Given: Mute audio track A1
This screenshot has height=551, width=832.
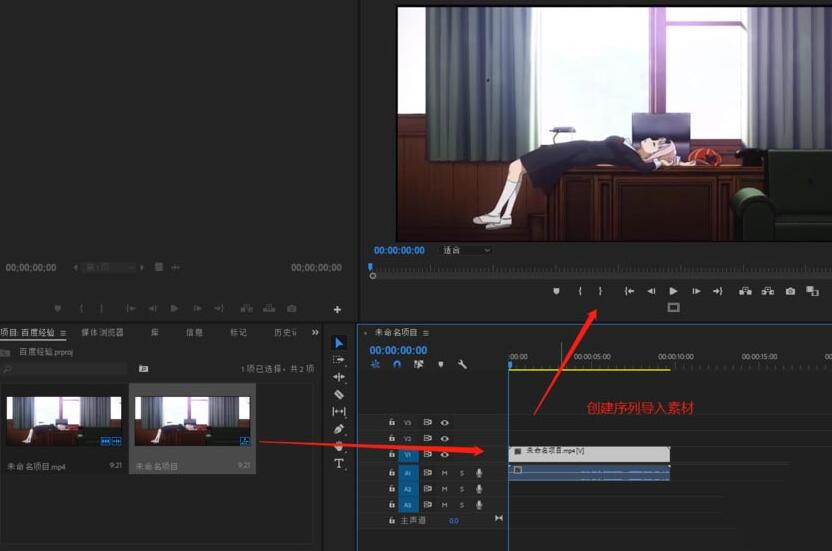Looking at the screenshot, I should tap(445, 472).
